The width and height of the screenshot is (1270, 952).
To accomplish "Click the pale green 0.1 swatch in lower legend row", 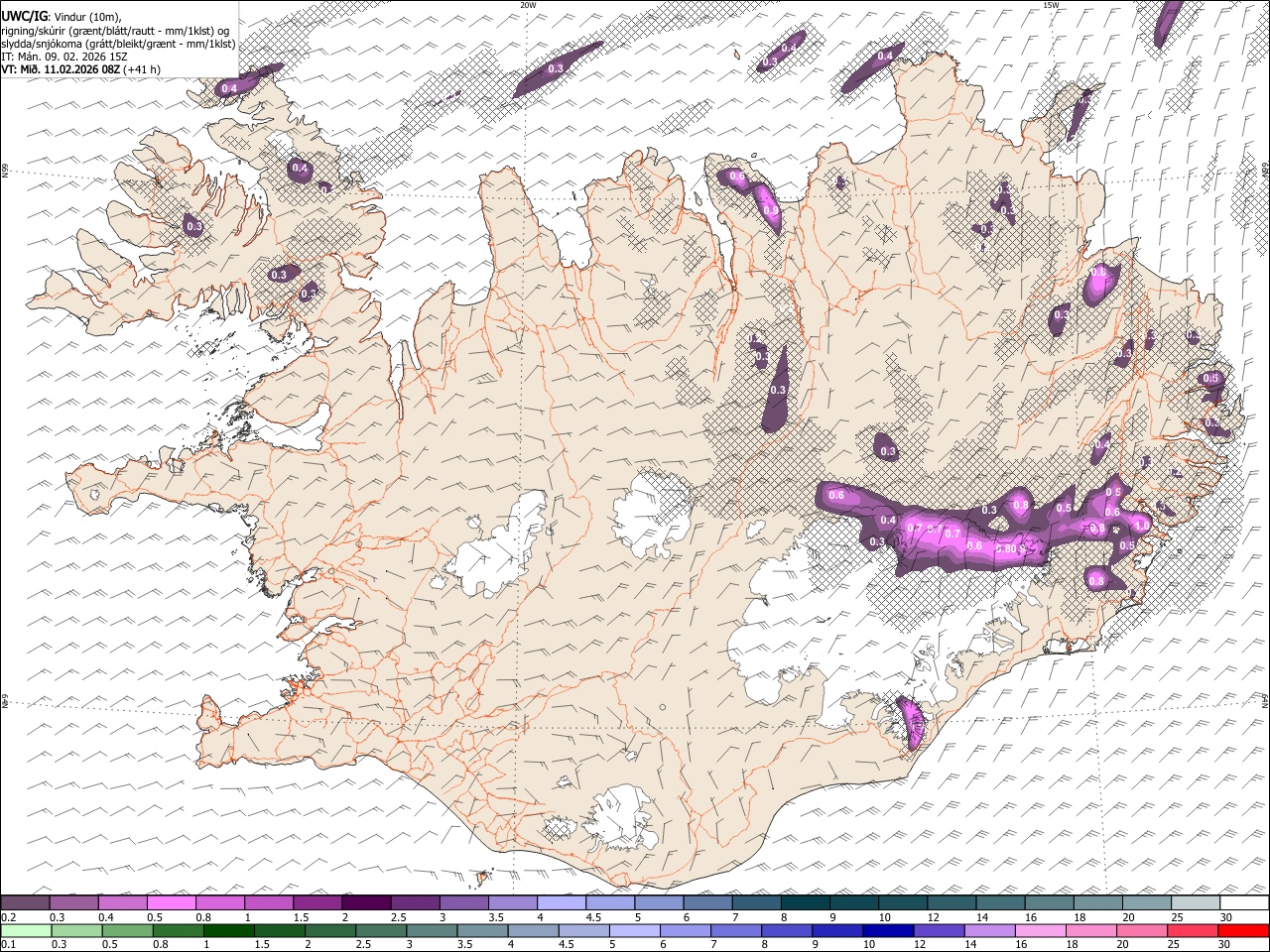I will tap(26, 930).
